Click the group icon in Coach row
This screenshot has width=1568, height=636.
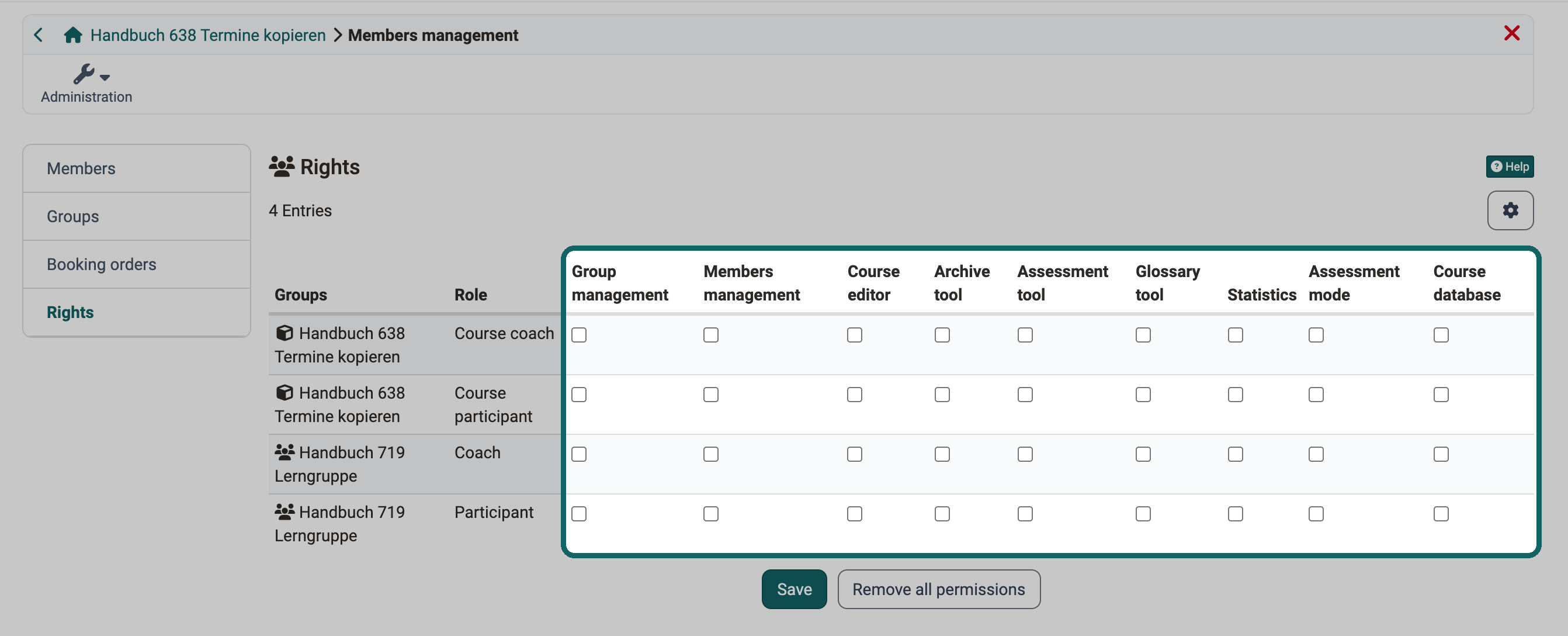tap(285, 452)
